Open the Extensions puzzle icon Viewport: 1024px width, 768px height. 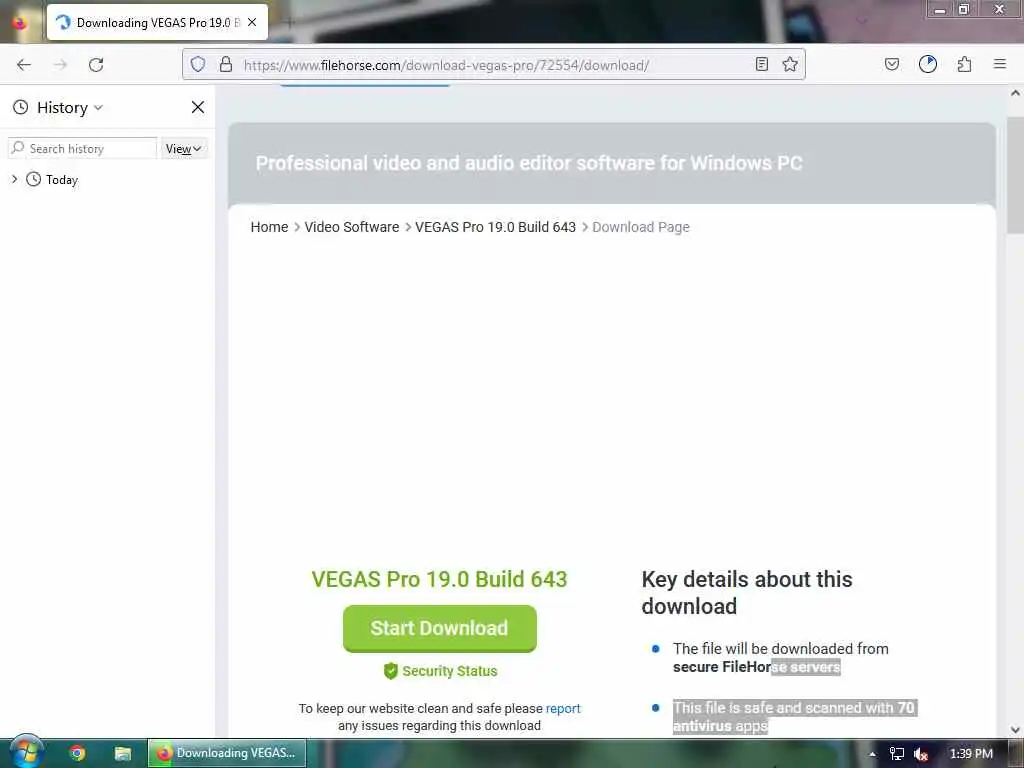coord(964,64)
